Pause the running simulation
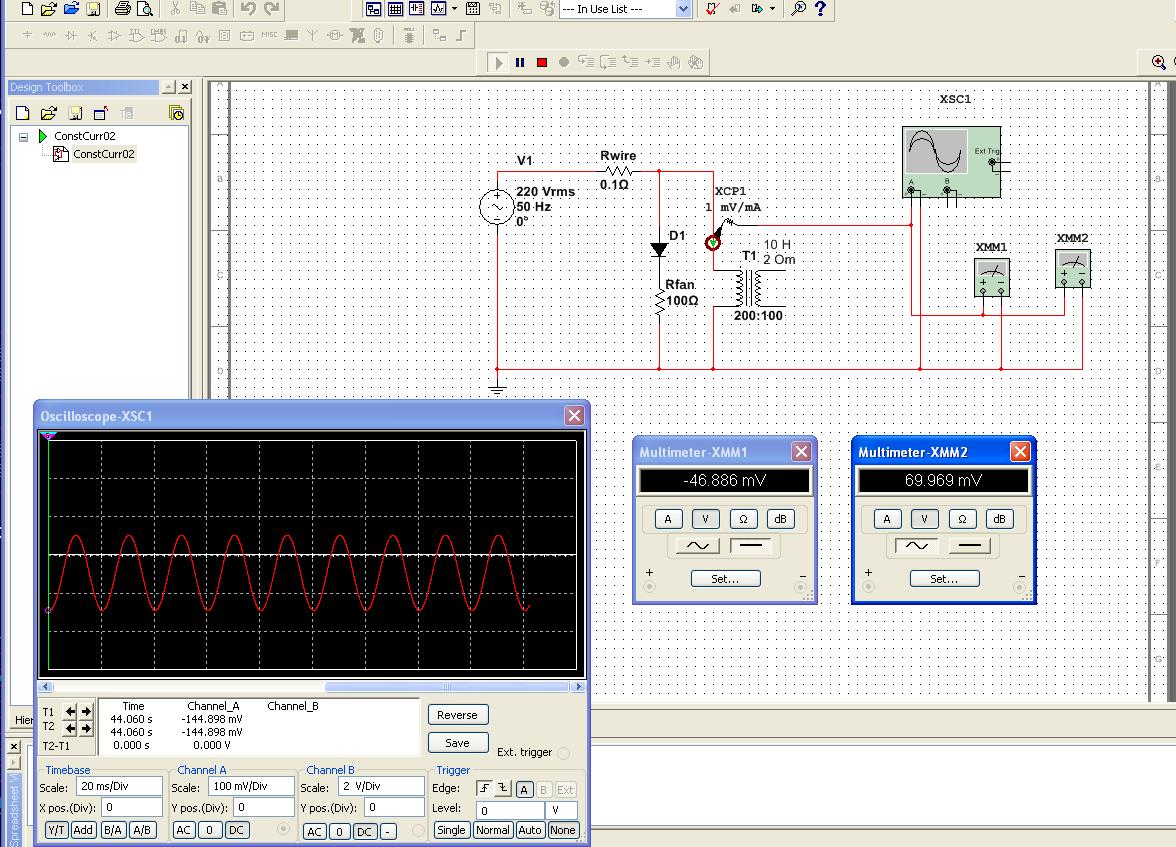This screenshot has height=847, width=1176. 520,62
